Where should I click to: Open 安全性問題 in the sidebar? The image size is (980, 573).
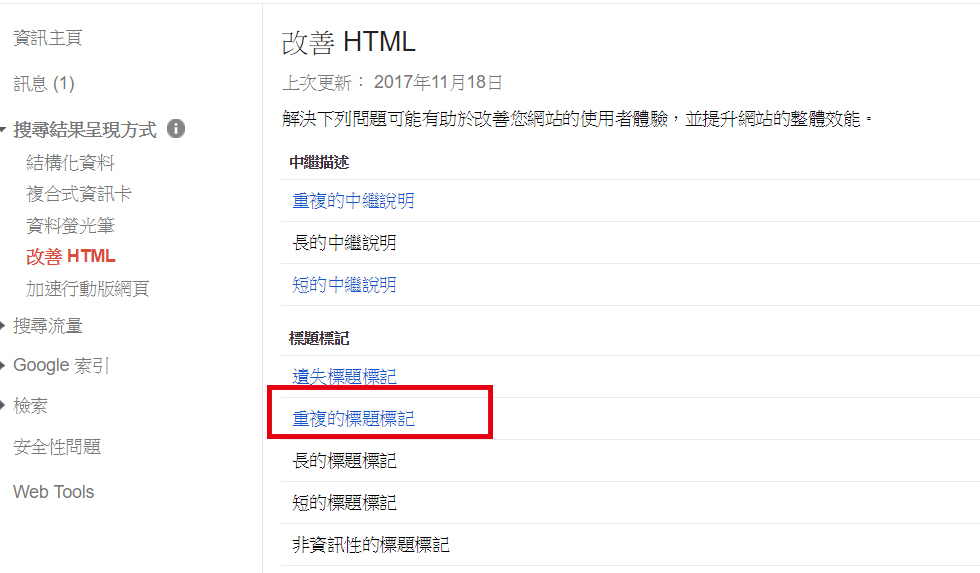click(x=56, y=447)
